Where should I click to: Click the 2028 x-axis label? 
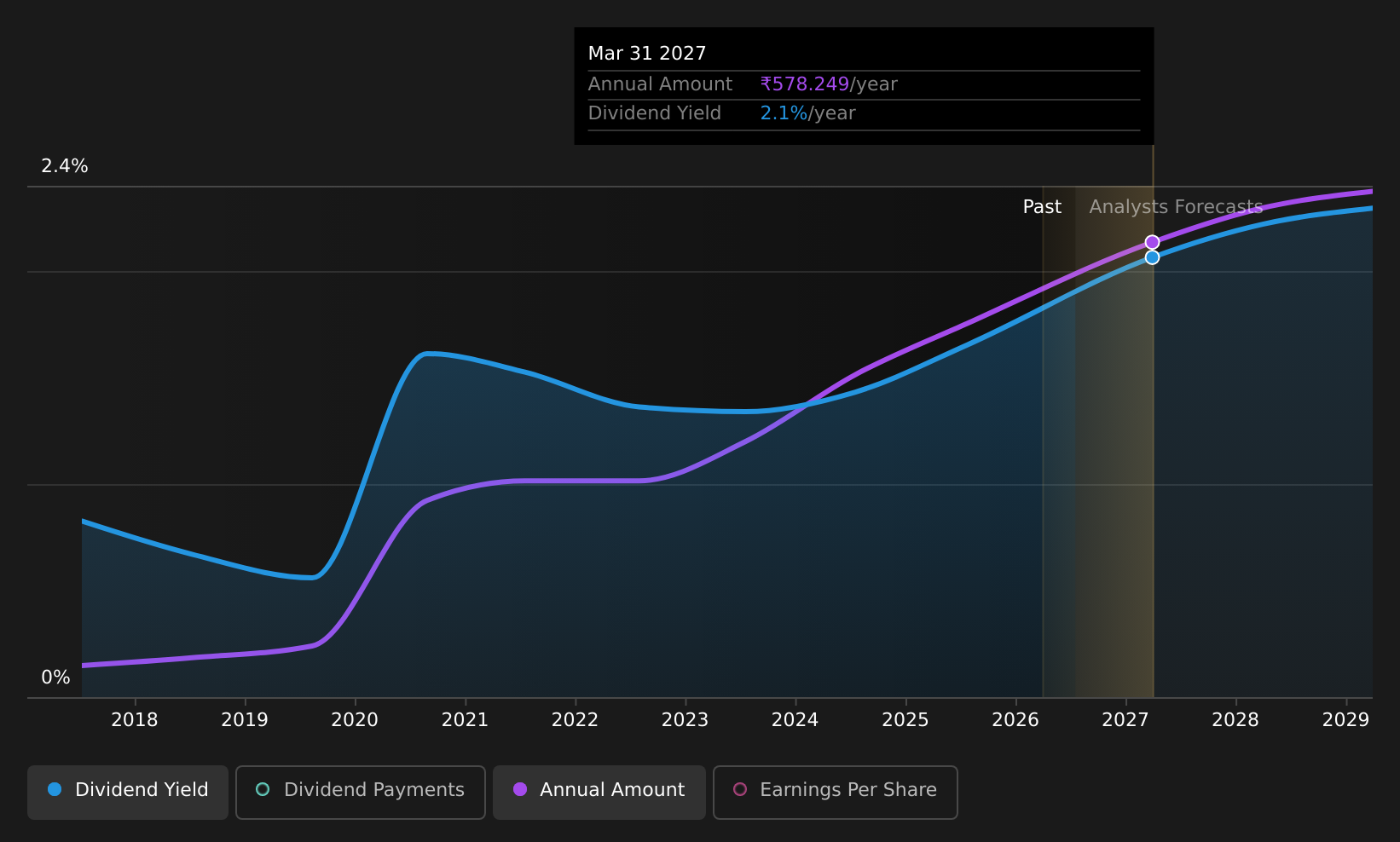[x=1235, y=720]
